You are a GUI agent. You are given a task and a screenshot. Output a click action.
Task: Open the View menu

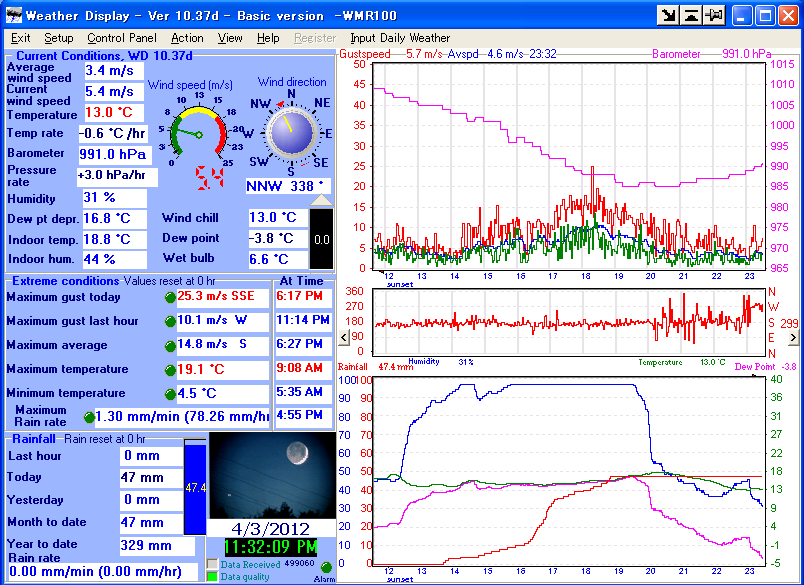click(230, 38)
